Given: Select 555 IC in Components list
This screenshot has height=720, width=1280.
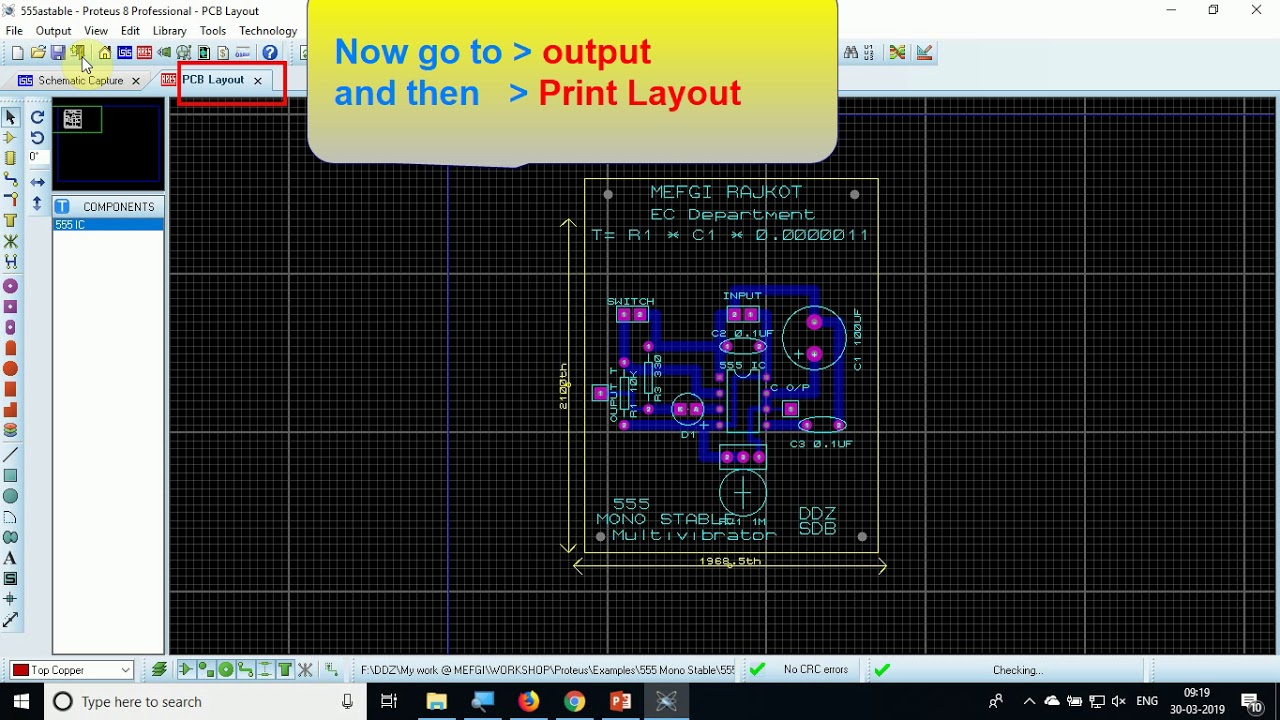Looking at the screenshot, I should pyautogui.click(x=108, y=225).
